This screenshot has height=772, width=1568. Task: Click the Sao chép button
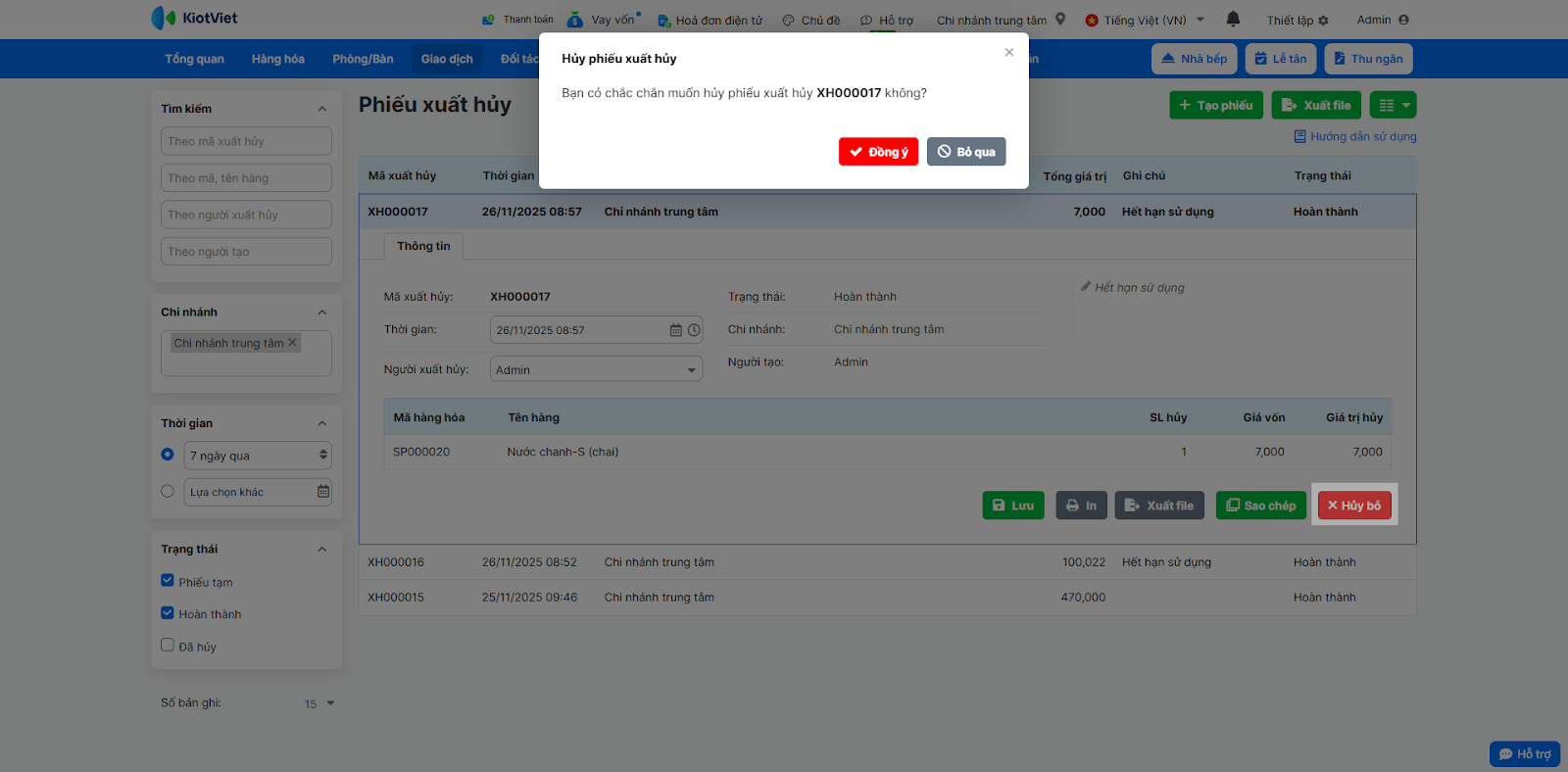coord(1261,506)
